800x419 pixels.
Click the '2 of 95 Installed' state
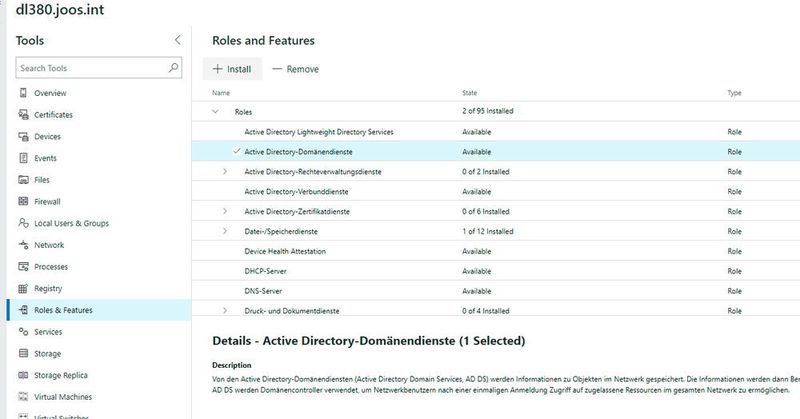tap(488, 111)
